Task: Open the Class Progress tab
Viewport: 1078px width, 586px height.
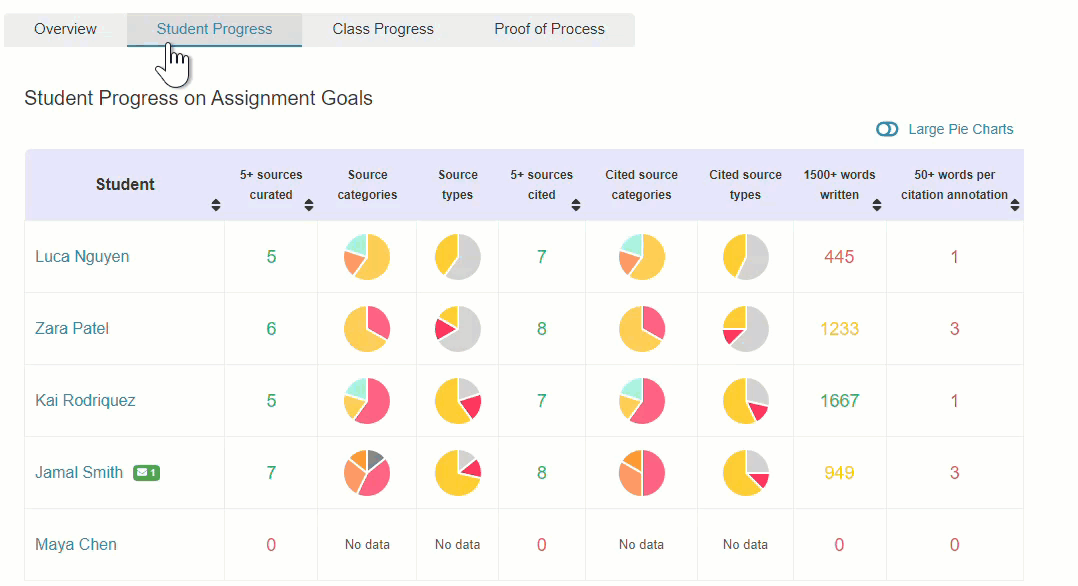Action: pos(383,29)
